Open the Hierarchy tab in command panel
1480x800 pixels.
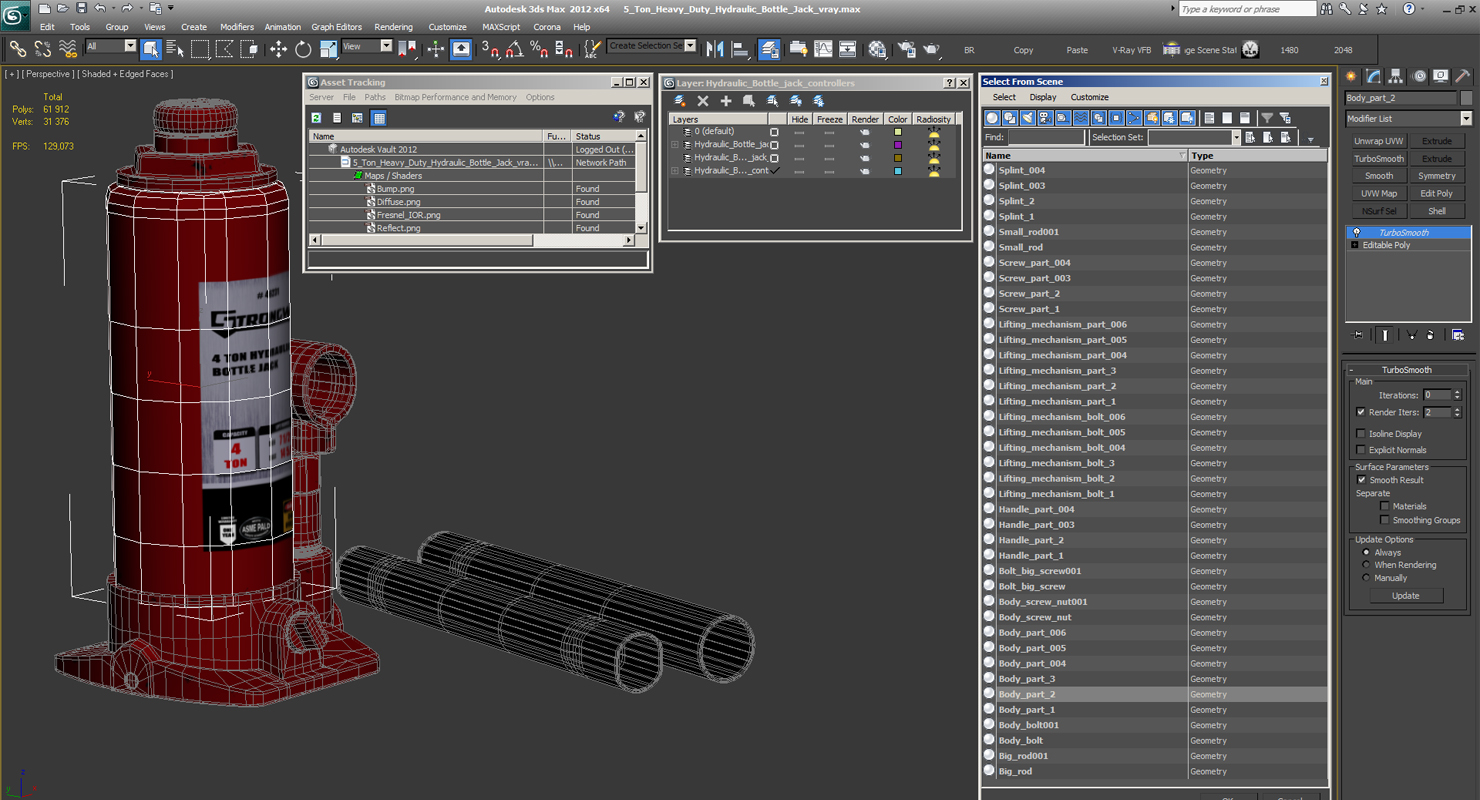[x=1396, y=76]
